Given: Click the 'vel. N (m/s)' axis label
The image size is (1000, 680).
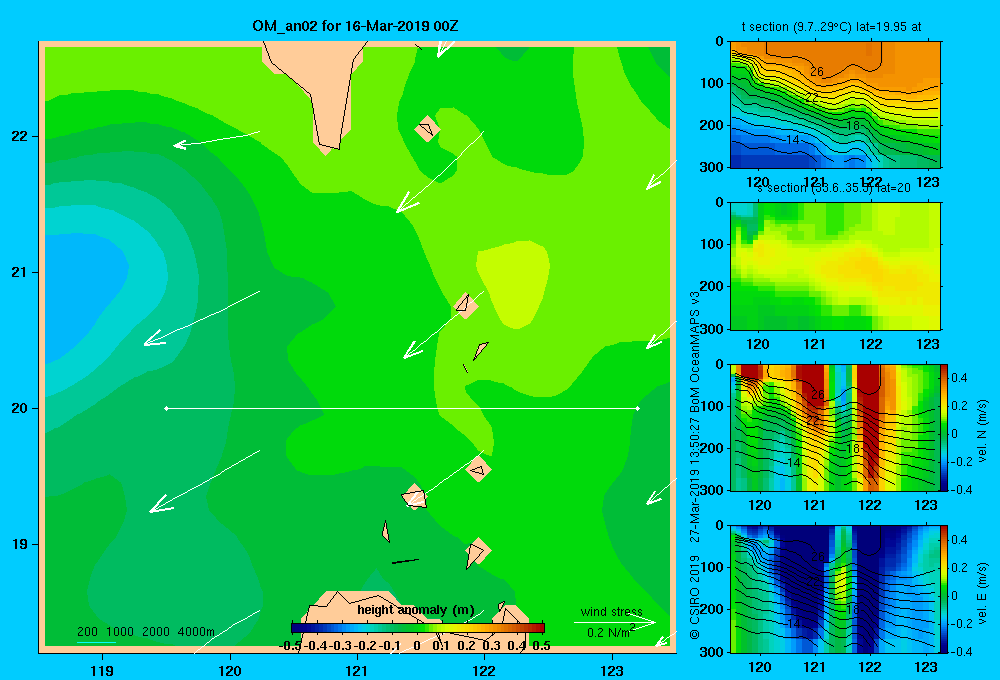Looking at the screenshot, I should (x=982, y=431).
